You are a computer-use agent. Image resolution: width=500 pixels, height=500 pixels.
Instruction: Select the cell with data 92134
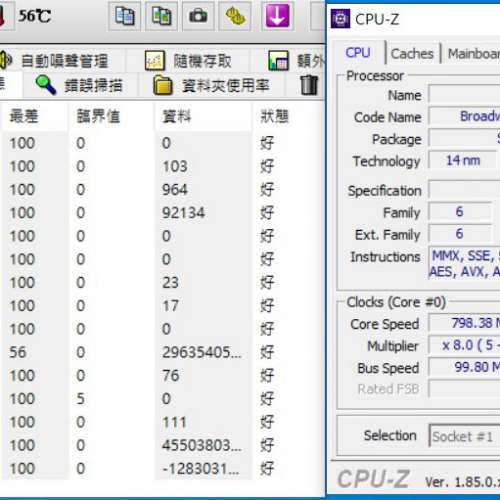[183, 213]
